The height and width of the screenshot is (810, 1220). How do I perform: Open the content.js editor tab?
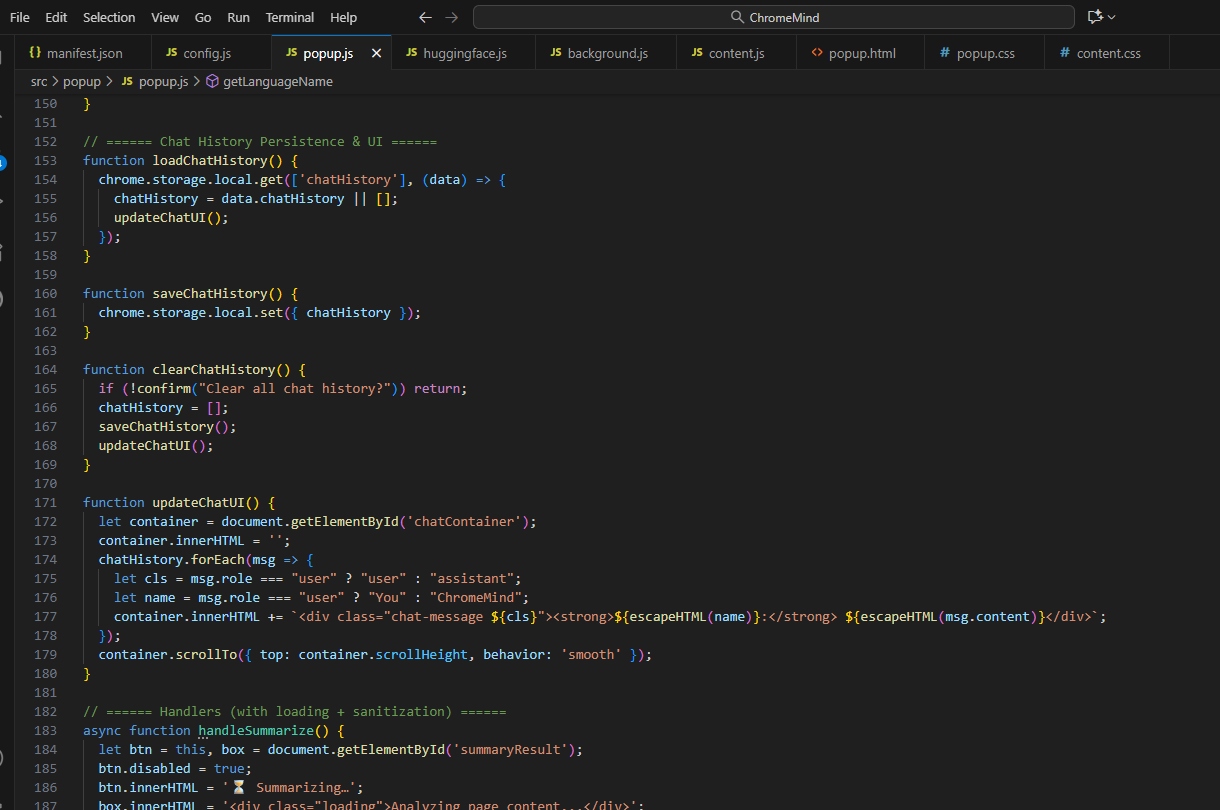736,53
